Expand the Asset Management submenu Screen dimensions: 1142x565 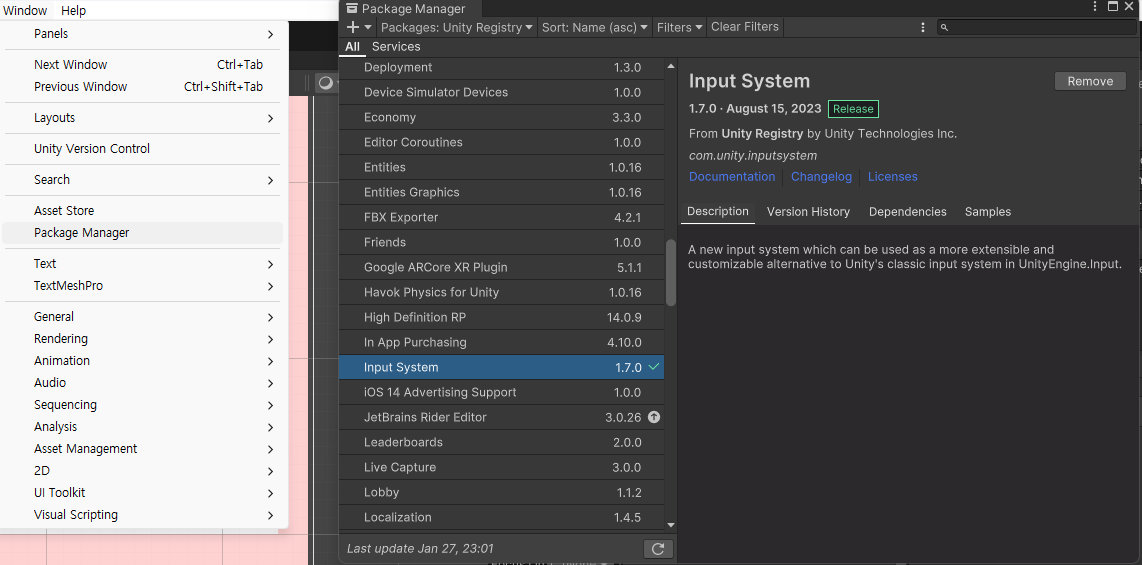click(144, 449)
